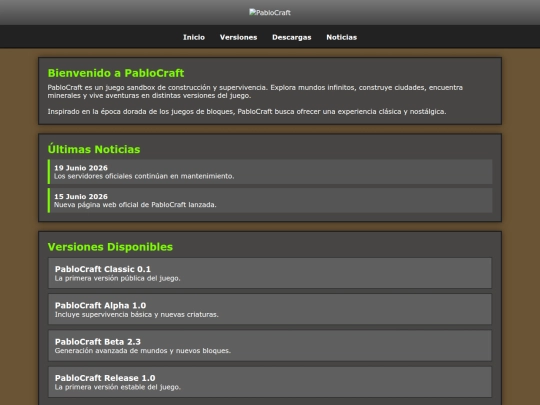Screen dimensions: 540x405
Task: Select the 'PabloCraft Release 1.0' version title
Action: (x=105, y=378)
